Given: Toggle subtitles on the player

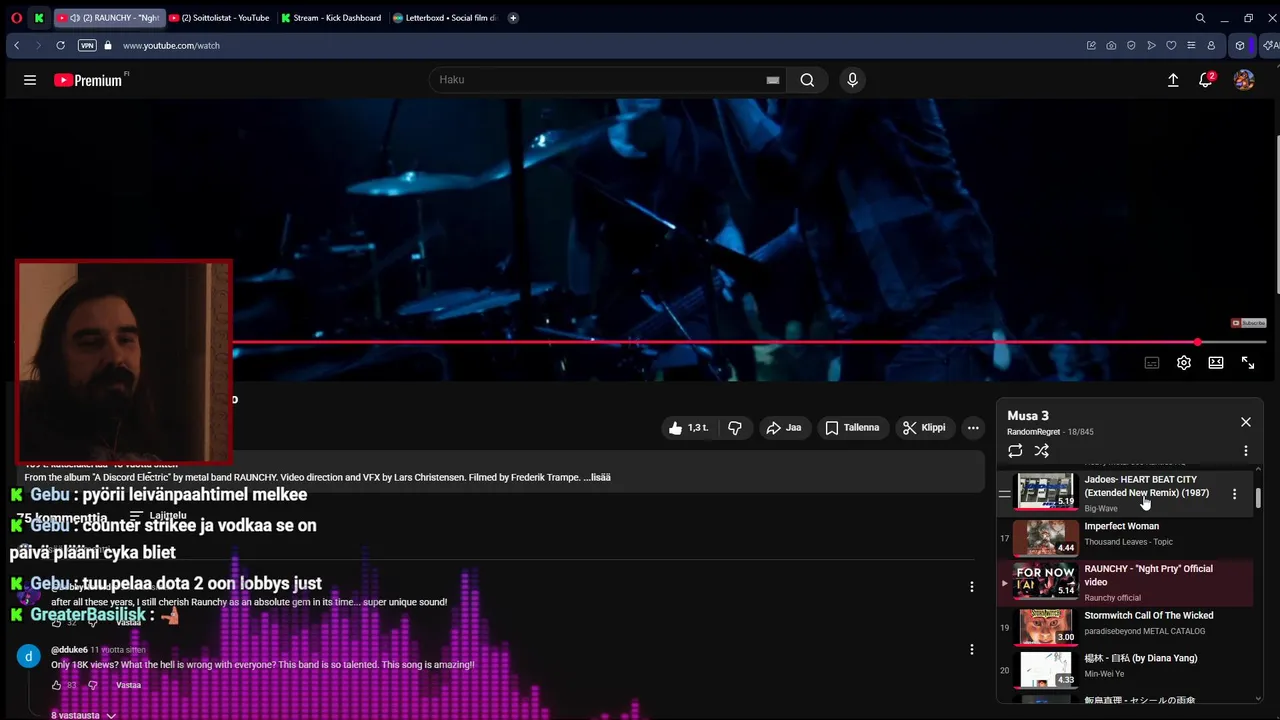Looking at the screenshot, I should (1152, 363).
